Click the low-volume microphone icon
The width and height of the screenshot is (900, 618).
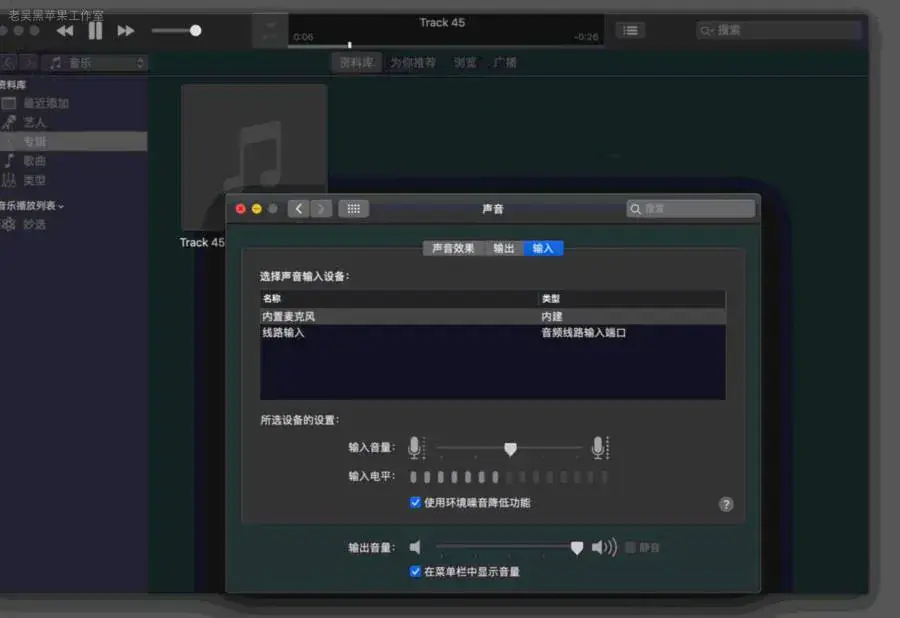click(416, 448)
